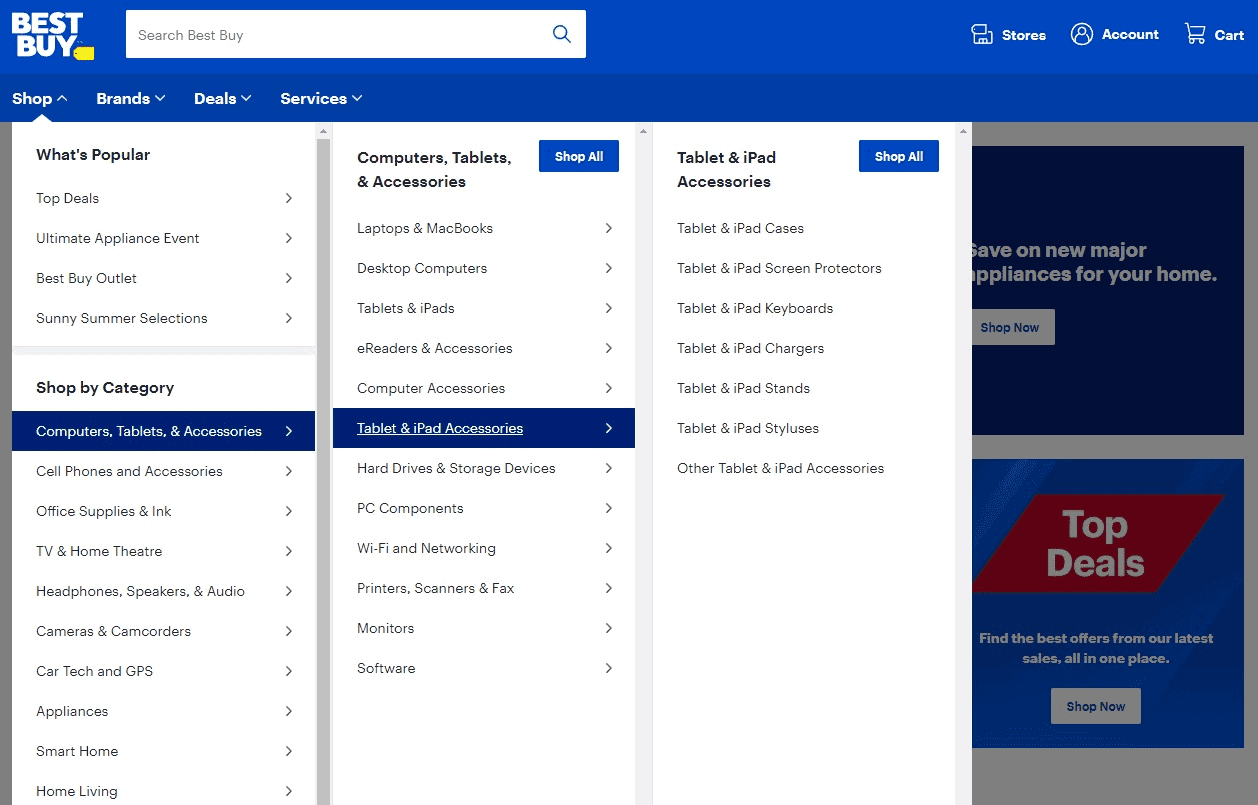Image resolution: width=1258 pixels, height=805 pixels.
Task: Click the Search Best Buy input field
Action: click(x=330, y=33)
